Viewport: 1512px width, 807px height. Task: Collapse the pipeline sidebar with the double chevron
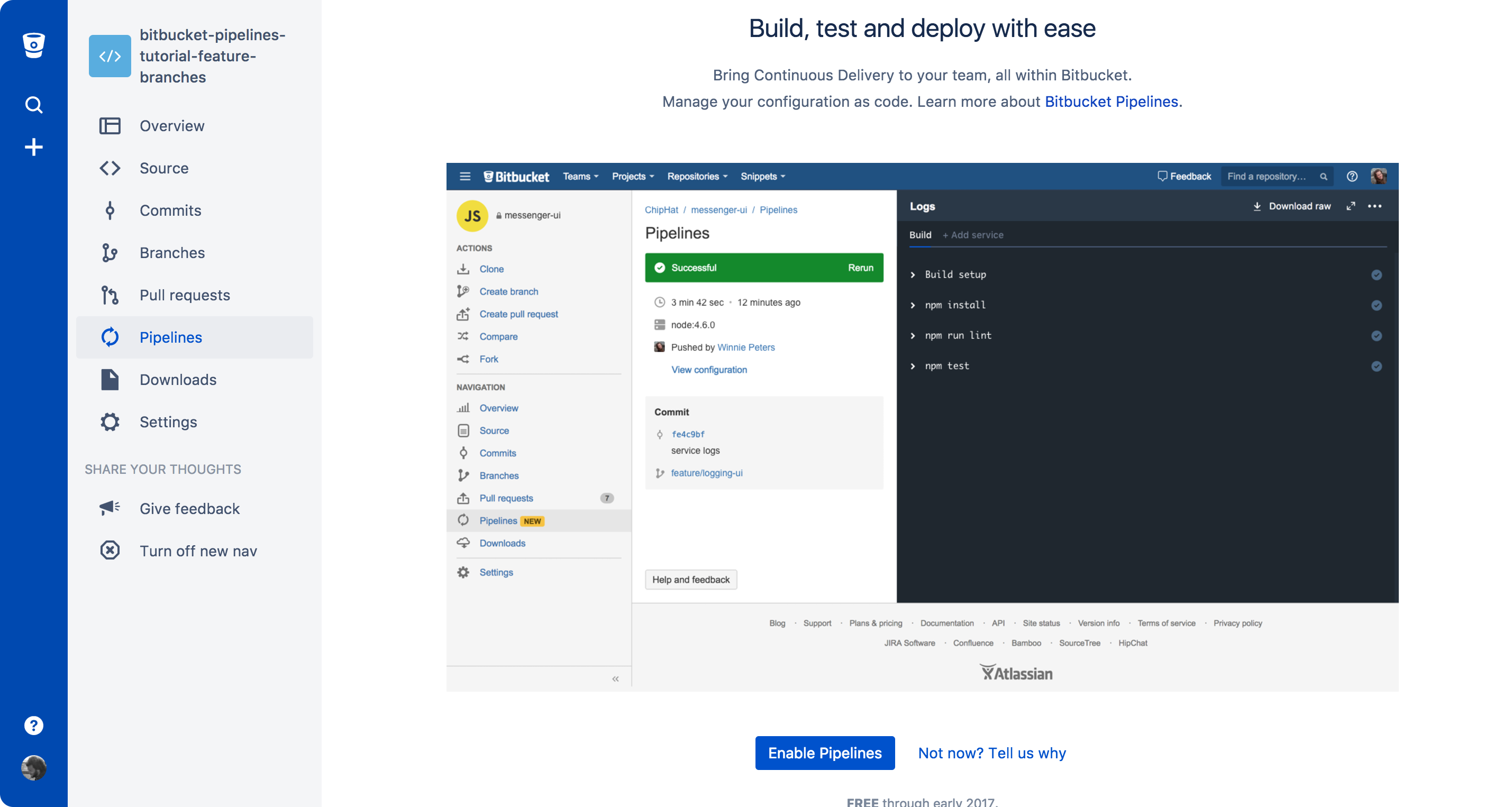(x=615, y=678)
